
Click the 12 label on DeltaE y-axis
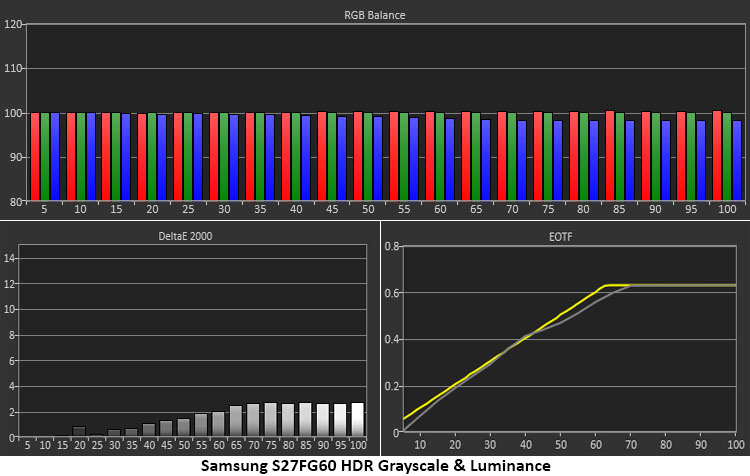tap(9, 284)
